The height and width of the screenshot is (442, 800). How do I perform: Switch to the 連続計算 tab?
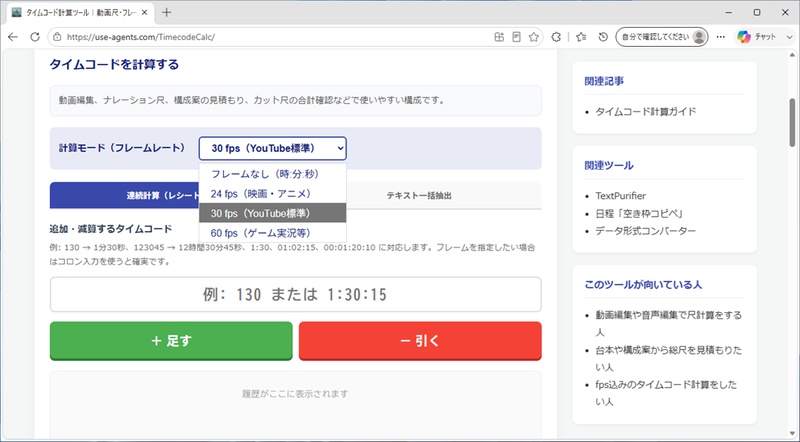pos(124,195)
